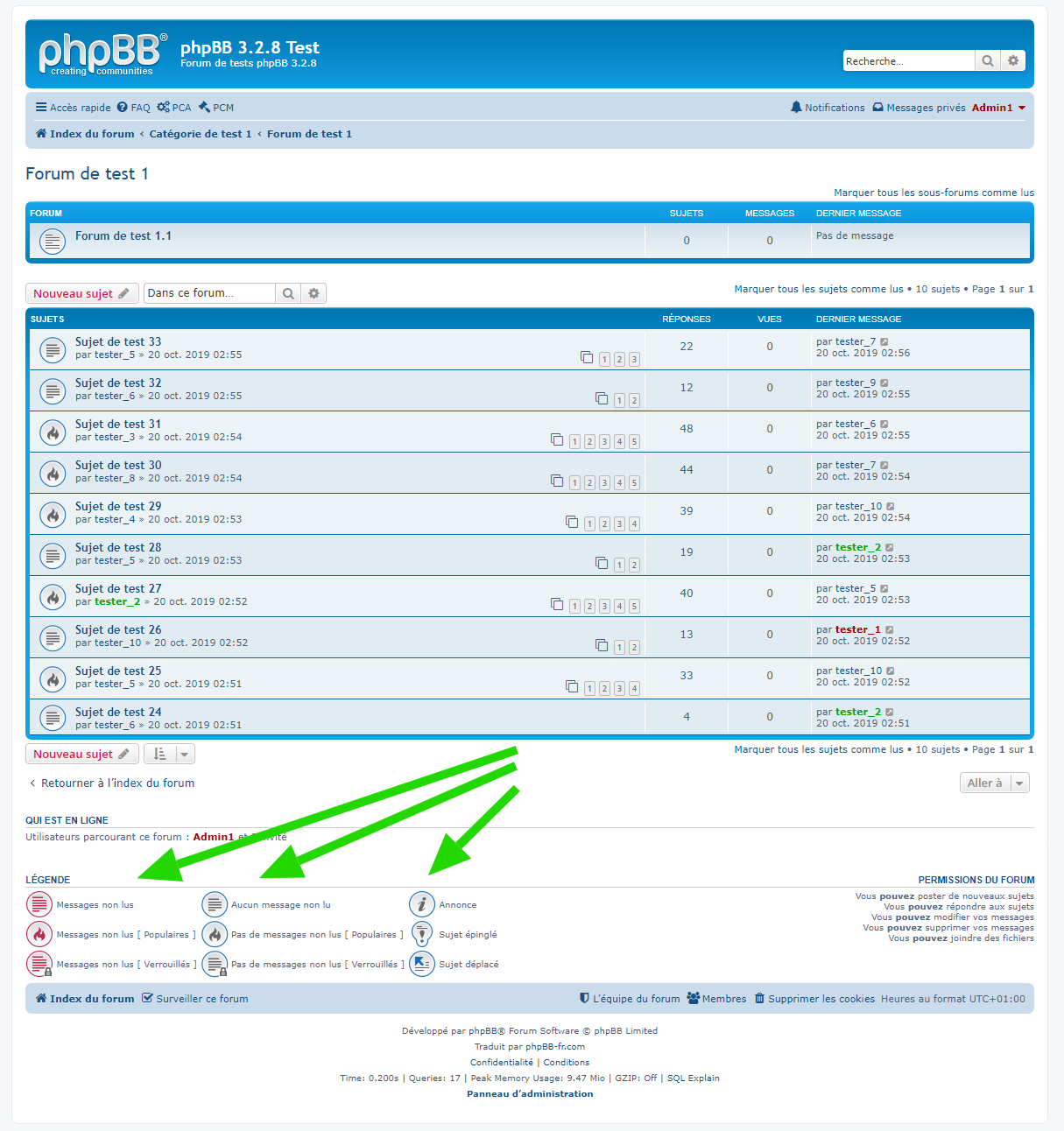This screenshot has height=1131, width=1064.
Task: Open Panneau d'administration link in footer
Action: click(x=530, y=1093)
